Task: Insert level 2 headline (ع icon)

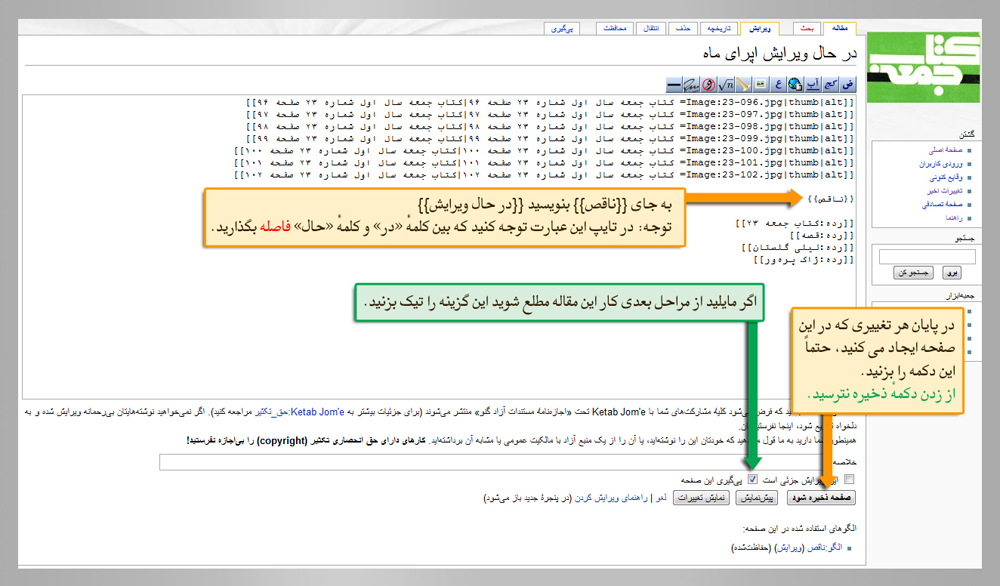Action: click(x=778, y=84)
